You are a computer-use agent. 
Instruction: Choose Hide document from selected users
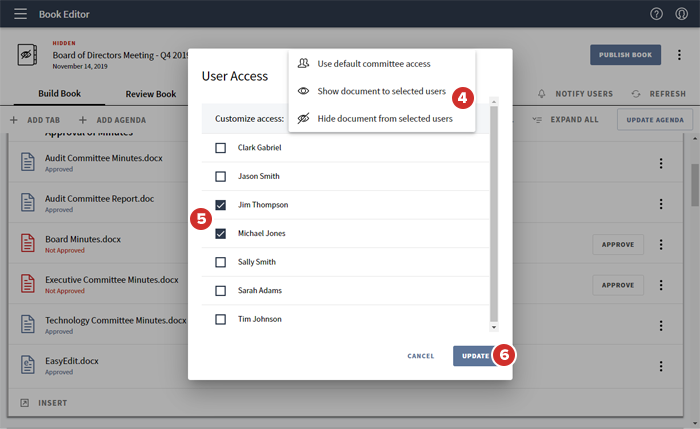coord(384,119)
